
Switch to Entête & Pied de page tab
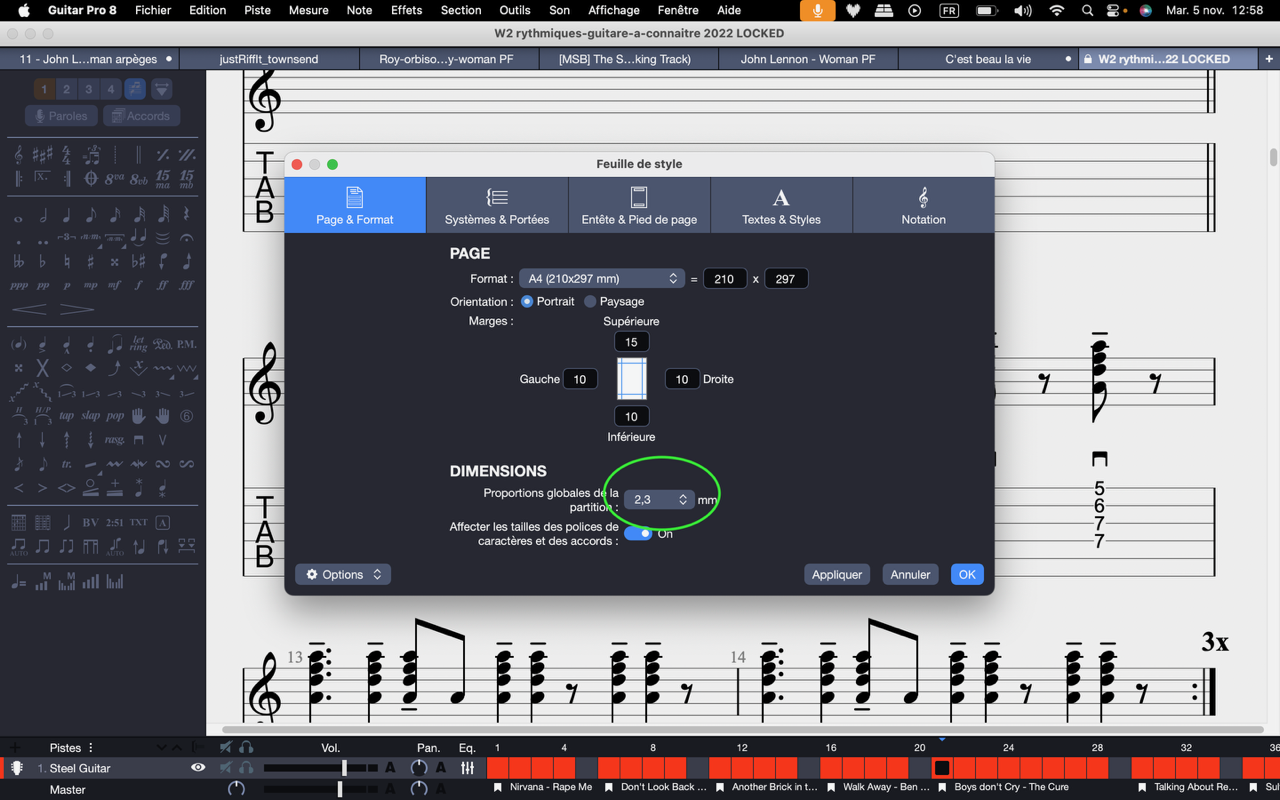coord(639,205)
